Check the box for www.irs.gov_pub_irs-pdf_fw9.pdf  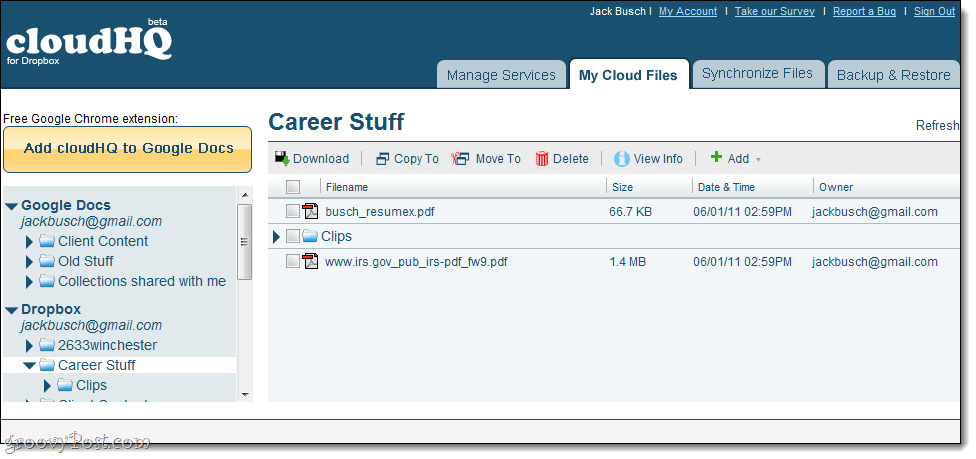click(x=293, y=261)
